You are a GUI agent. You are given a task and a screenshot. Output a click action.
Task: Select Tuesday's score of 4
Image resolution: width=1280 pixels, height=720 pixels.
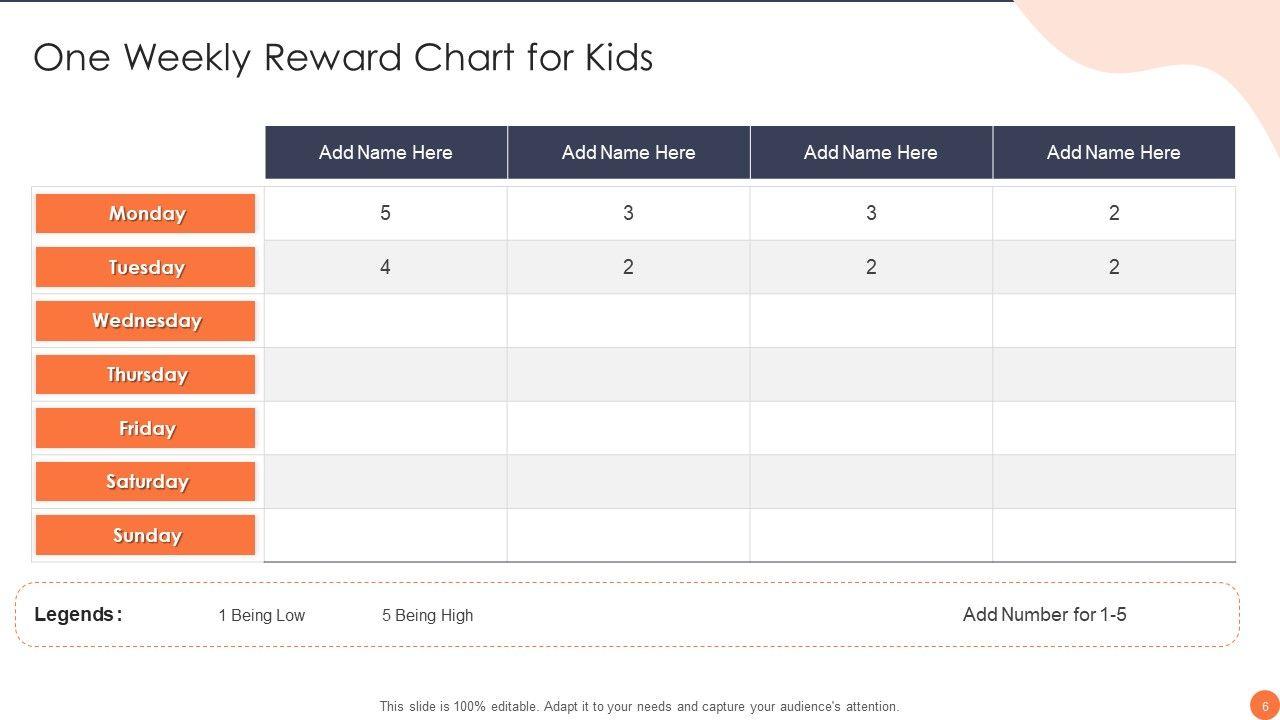point(386,267)
